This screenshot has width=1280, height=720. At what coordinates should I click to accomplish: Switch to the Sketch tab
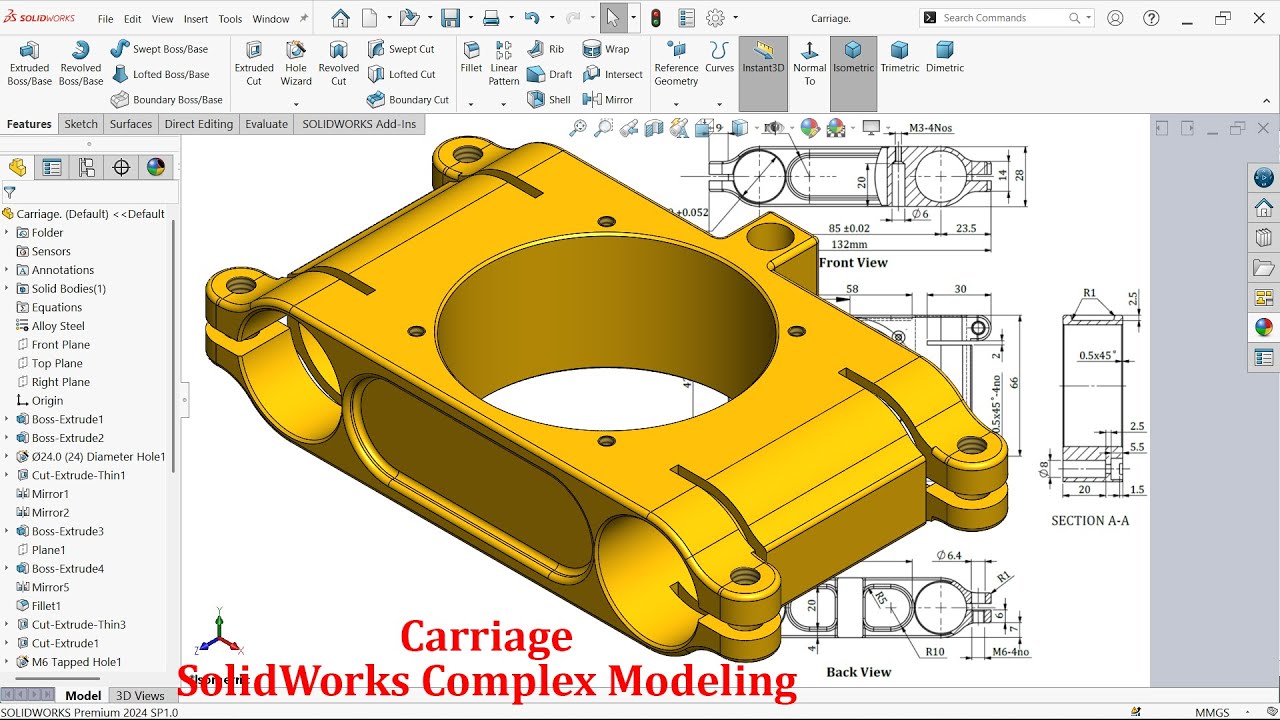(81, 124)
